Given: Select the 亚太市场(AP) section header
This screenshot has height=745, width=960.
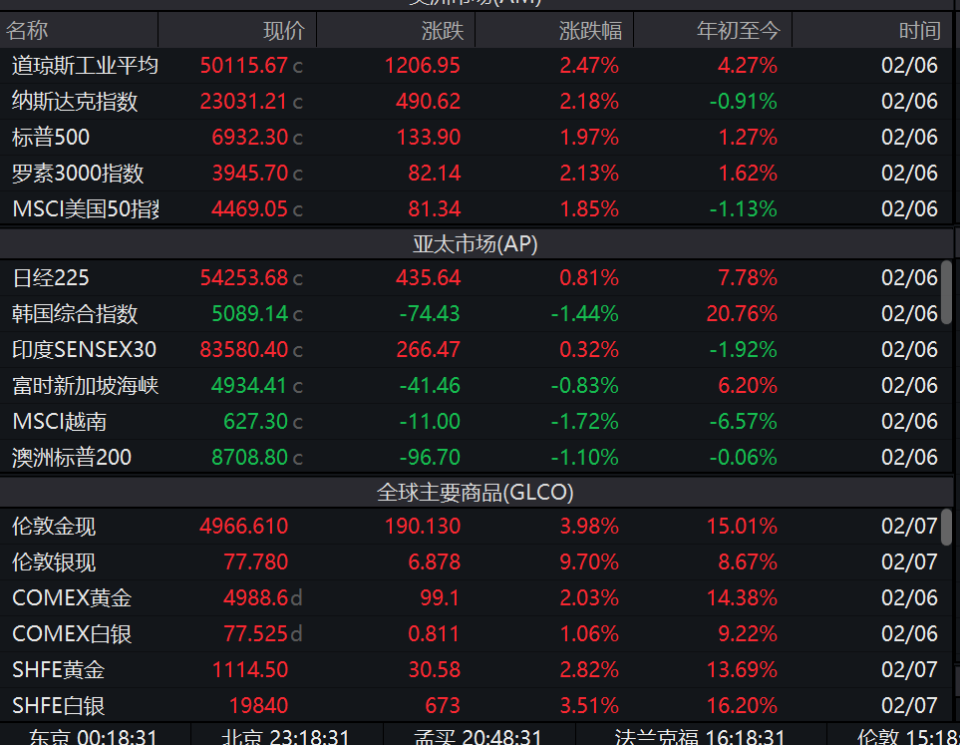Looking at the screenshot, I should (476, 244).
